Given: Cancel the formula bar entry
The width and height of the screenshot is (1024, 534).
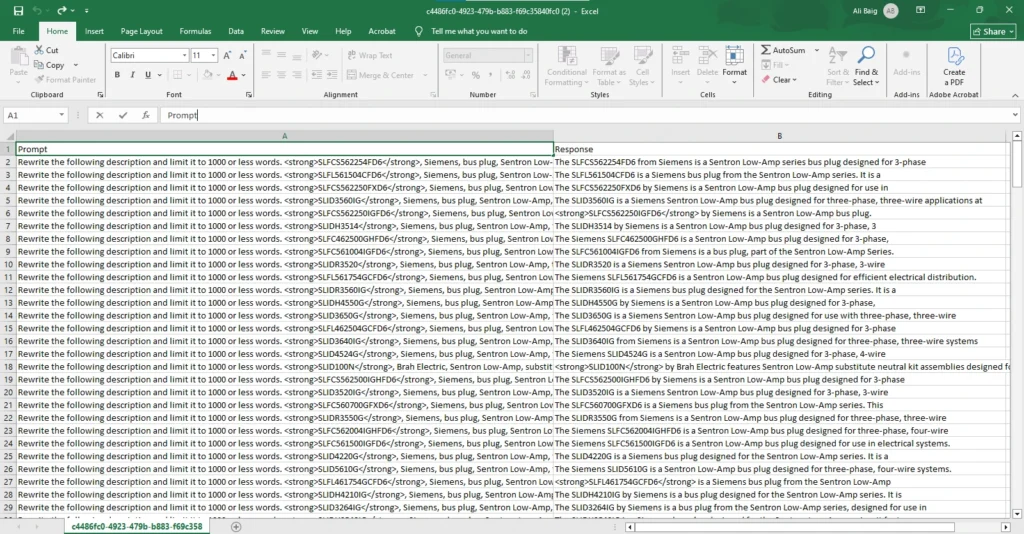Looking at the screenshot, I should tap(99, 115).
